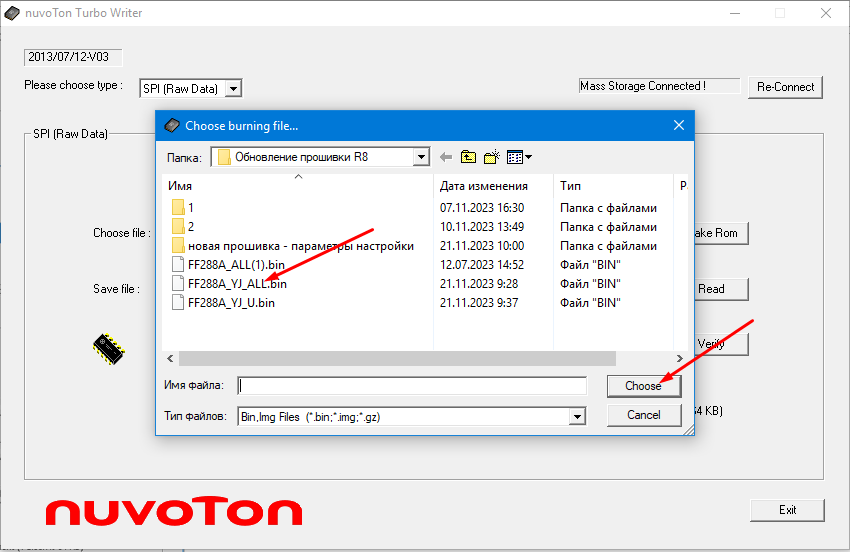Select the FF288A_ALL(1).bin file

(x=235, y=265)
